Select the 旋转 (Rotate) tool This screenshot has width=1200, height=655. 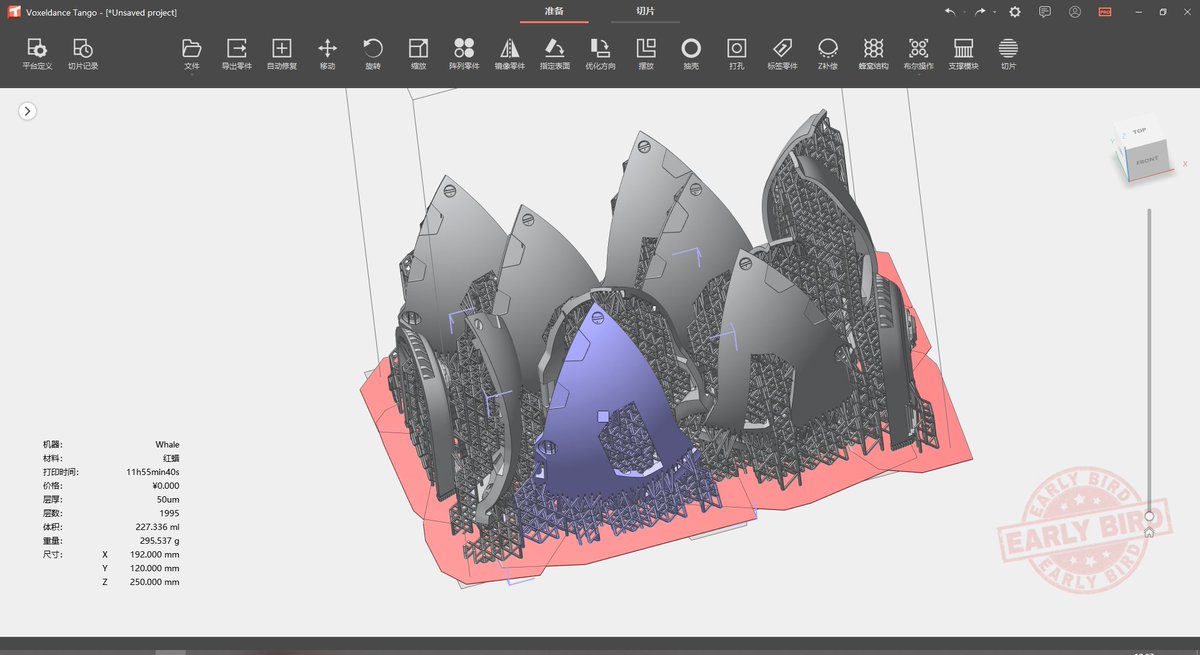373,55
